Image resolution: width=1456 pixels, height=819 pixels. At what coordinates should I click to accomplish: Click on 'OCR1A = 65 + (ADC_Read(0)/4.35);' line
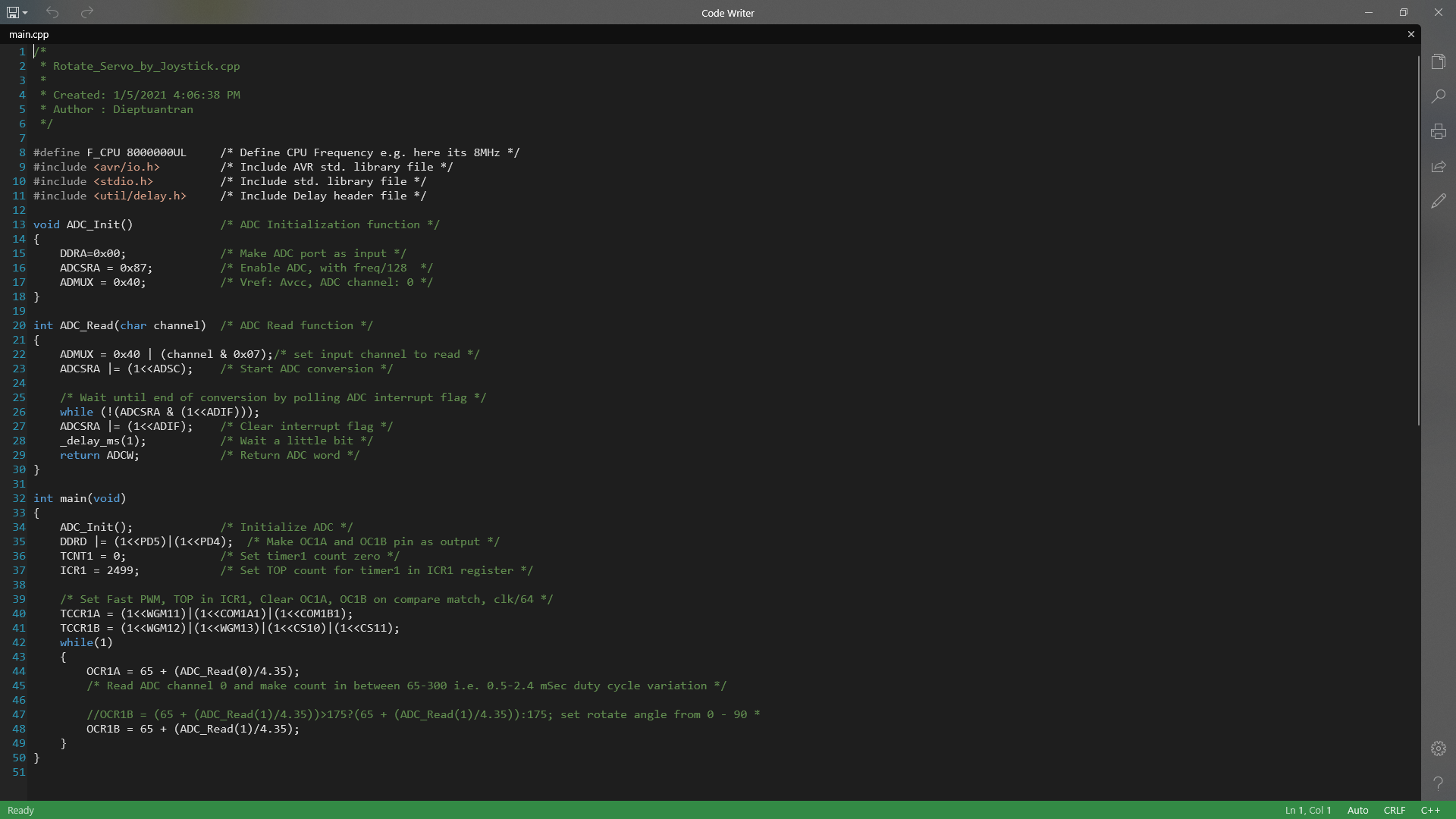tap(193, 671)
